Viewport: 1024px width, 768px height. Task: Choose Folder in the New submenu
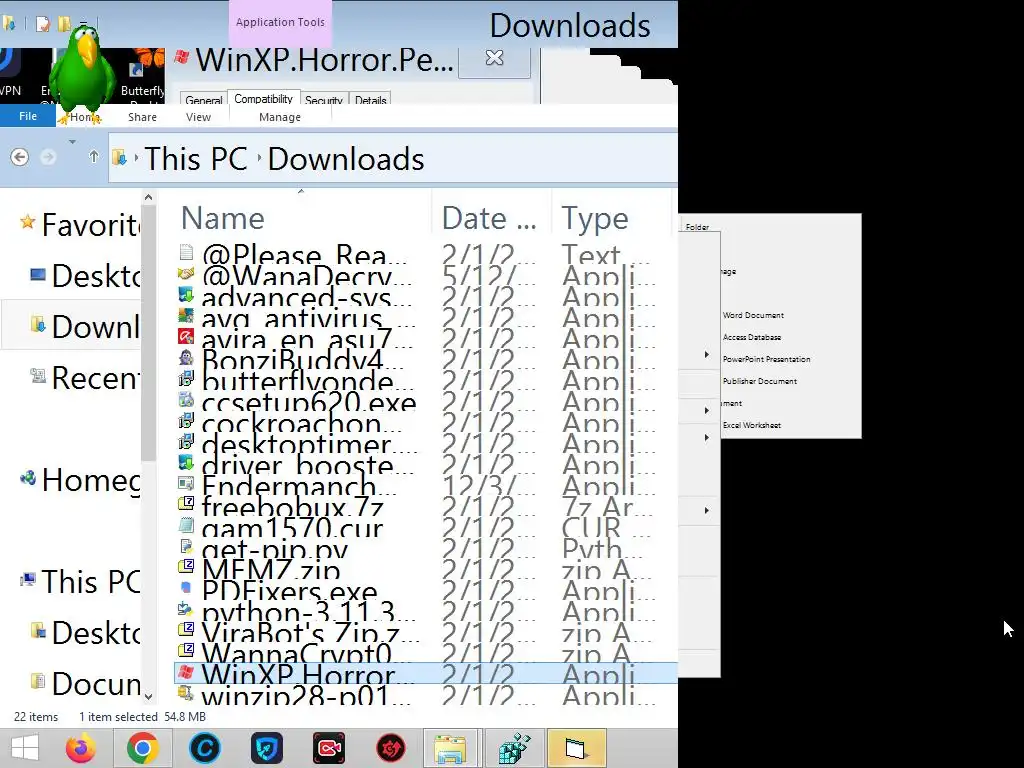[x=697, y=227]
